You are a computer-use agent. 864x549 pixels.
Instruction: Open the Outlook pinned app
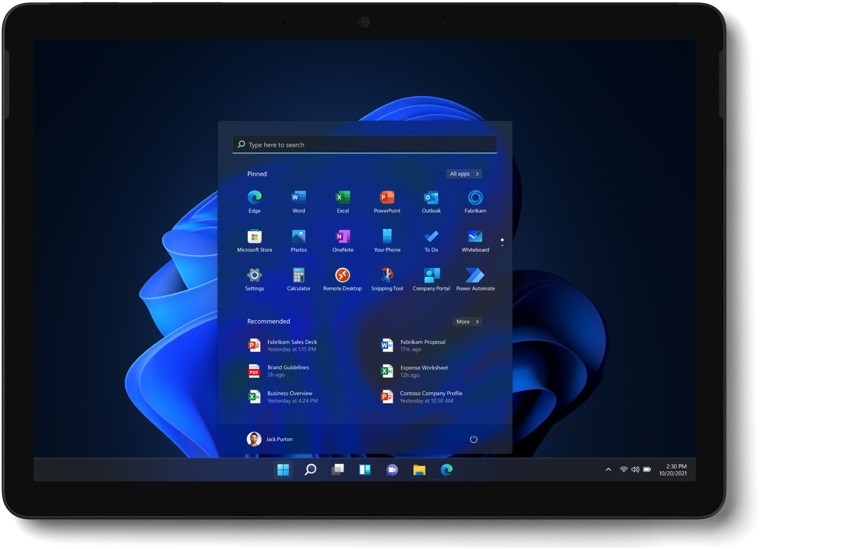tap(431, 201)
